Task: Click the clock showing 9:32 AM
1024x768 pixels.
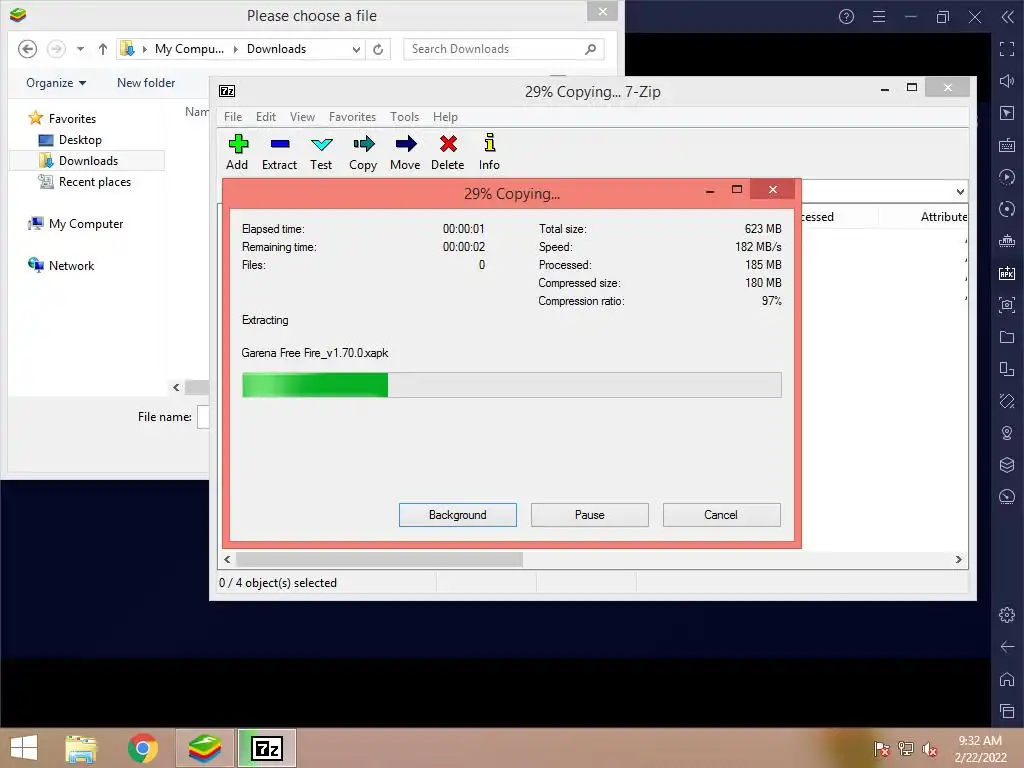Action: [980, 741]
